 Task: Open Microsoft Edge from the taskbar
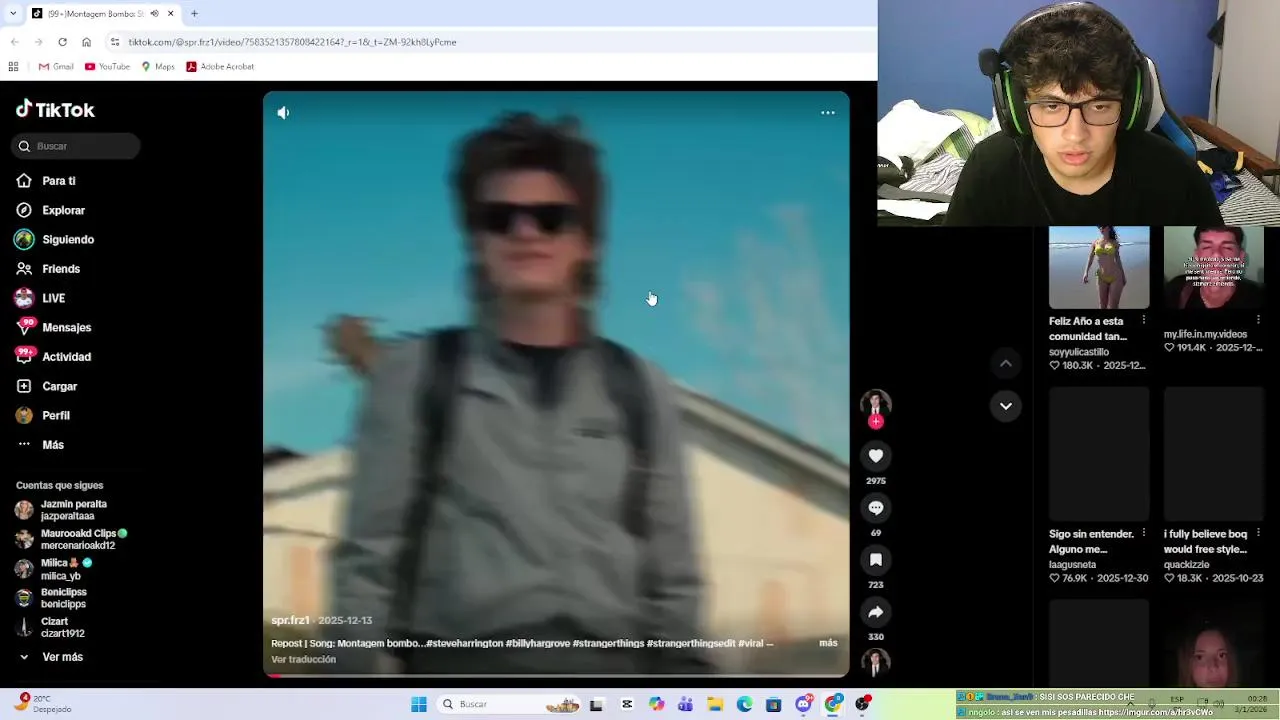tap(745, 705)
